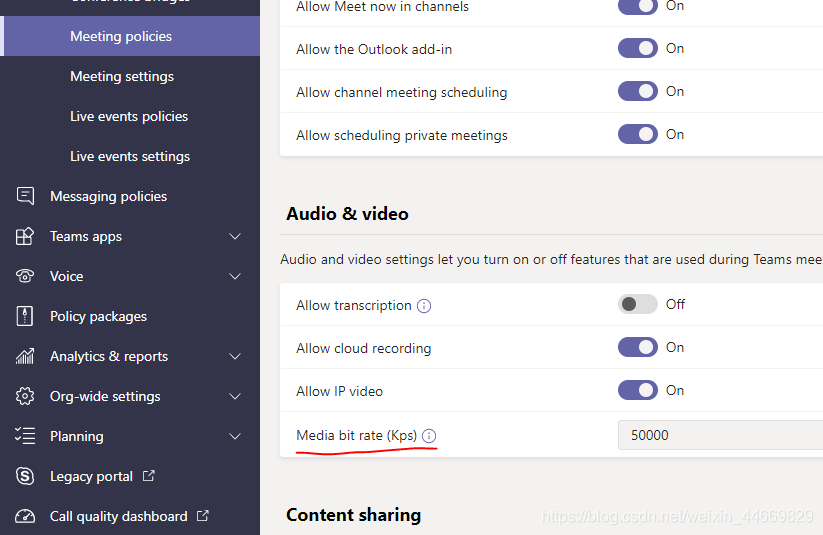This screenshot has width=823, height=535.
Task: Click the Media bit rate input field
Action: coord(720,435)
